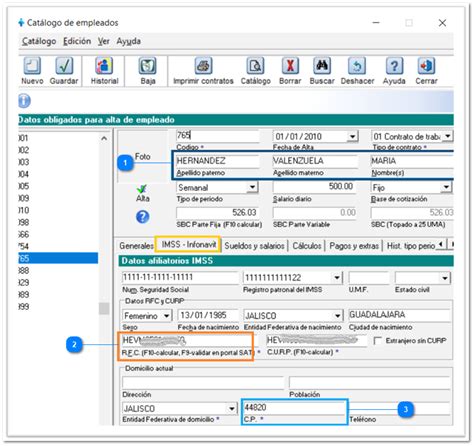Open the Catálogo toolbar icon
This screenshot has height=446, width=474.
pyautogui.click(x=255, y=66)
